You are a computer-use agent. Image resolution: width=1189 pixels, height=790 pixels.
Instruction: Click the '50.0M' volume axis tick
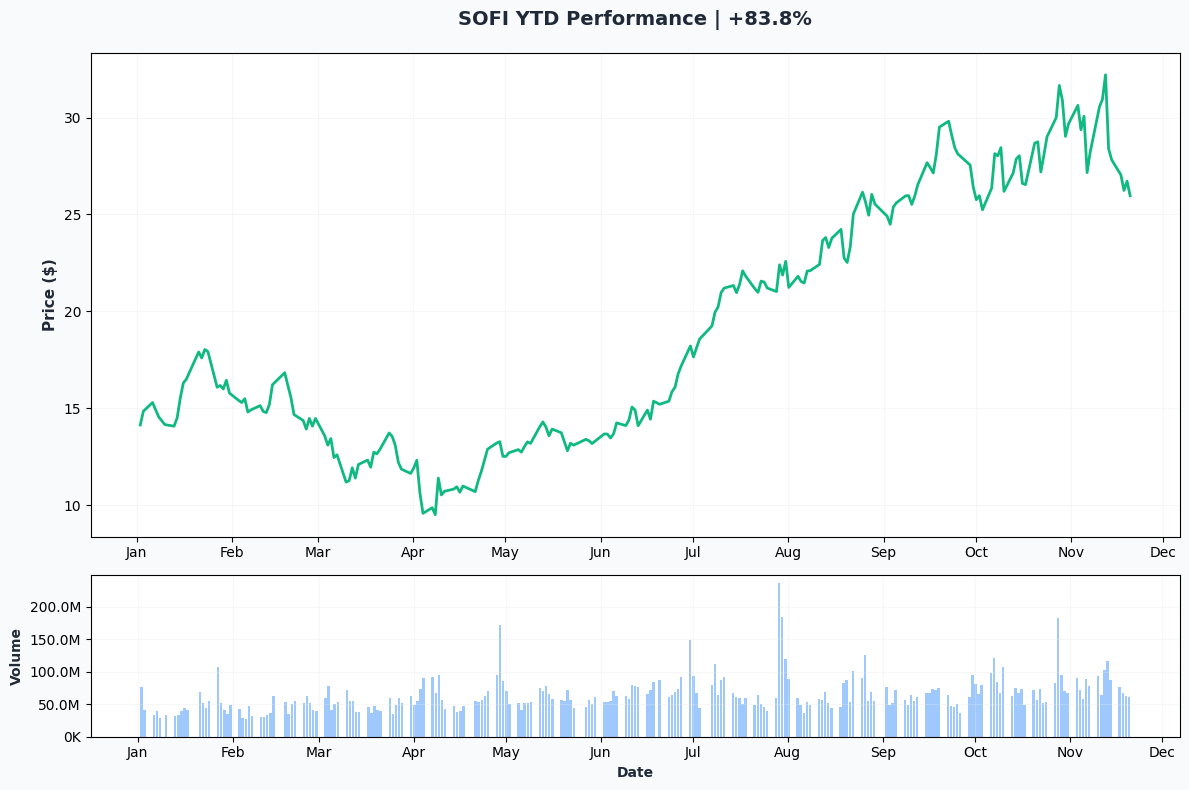click(59, 705)
